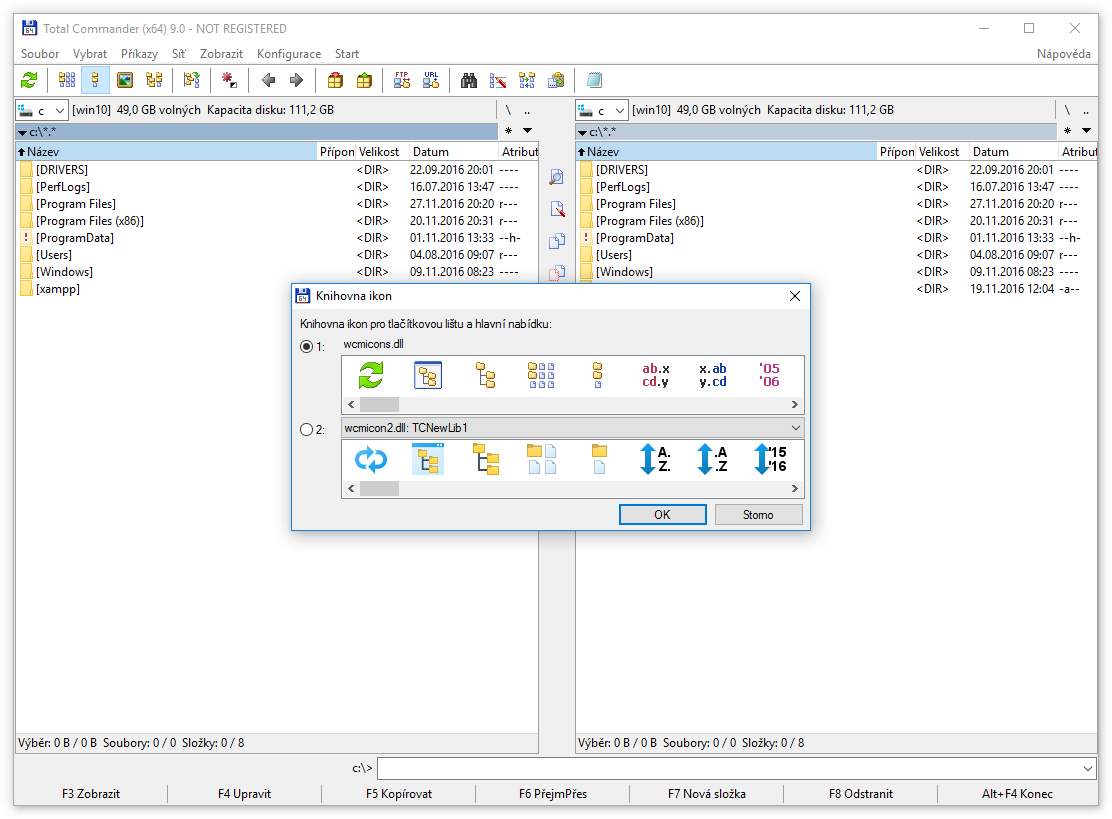Click right scroll arrow of wcmicons.dll list
The image size is (1112, 819).
click(794, 405)
